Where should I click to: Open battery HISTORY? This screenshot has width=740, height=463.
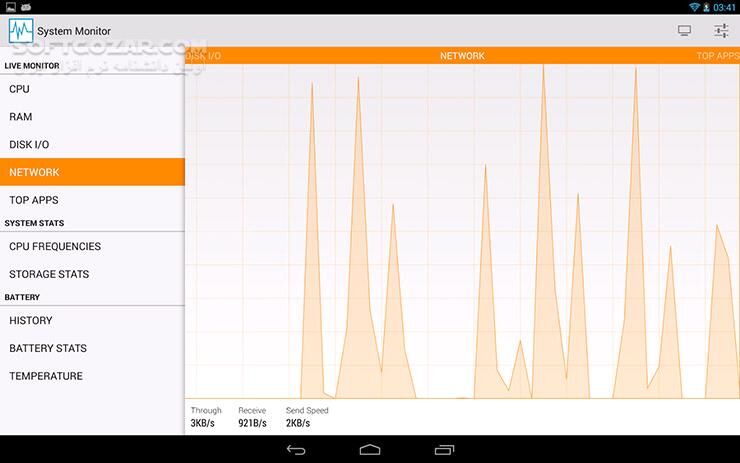click(x=92, y=320)
